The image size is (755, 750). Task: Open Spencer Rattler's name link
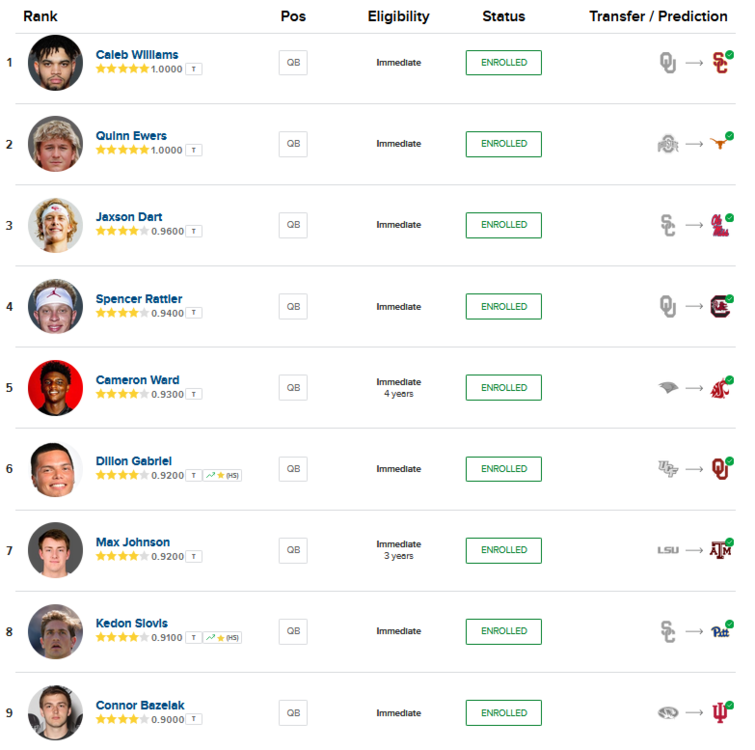[x=139, y=298]
